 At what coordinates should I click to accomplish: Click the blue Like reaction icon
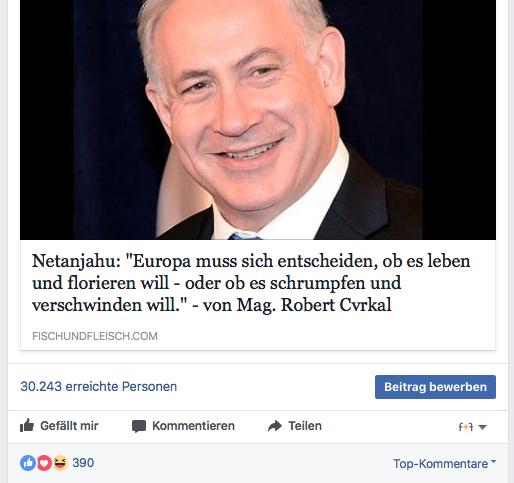(x=28, y=463)
